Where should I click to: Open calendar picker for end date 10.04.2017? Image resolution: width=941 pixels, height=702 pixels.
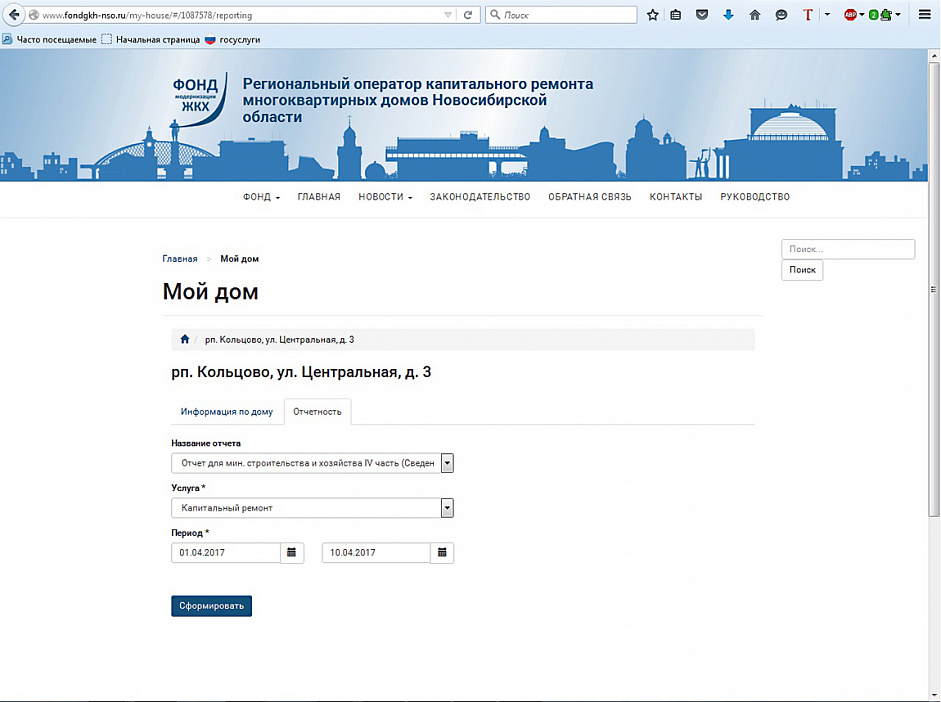click(x=442, y=553)
